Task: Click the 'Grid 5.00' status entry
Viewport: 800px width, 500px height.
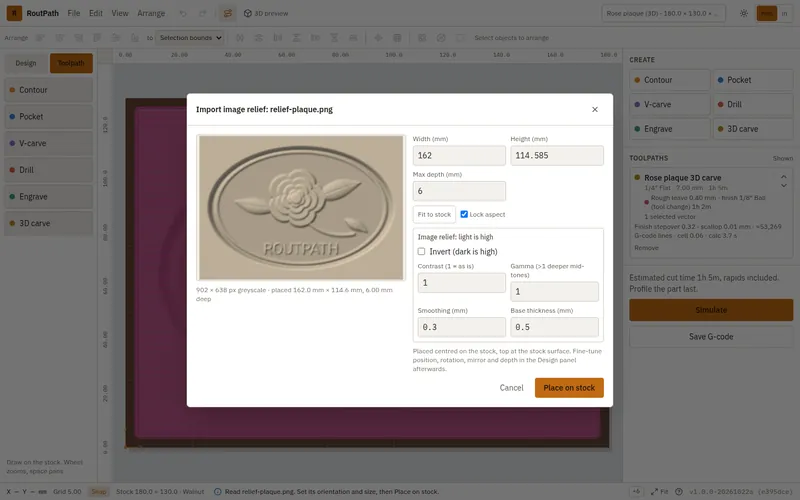Action: coord(67,491)
